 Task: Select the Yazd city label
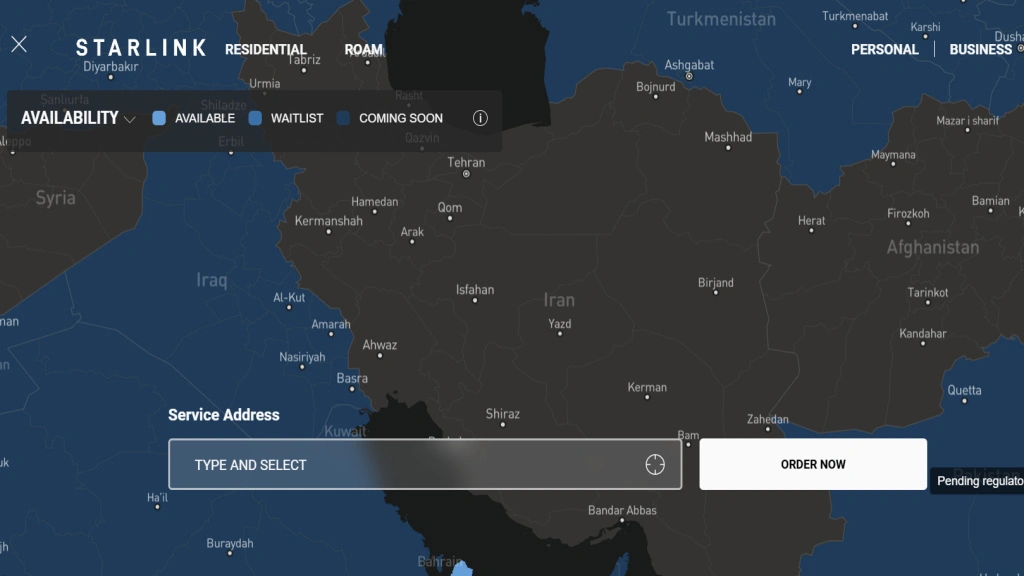coord(560,324)
